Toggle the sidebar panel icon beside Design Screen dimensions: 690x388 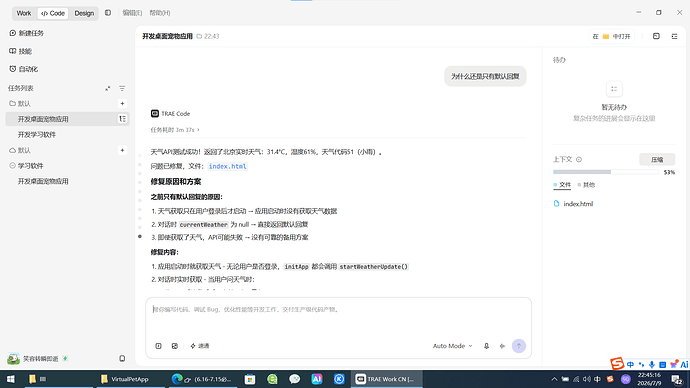tap(108, 13)
